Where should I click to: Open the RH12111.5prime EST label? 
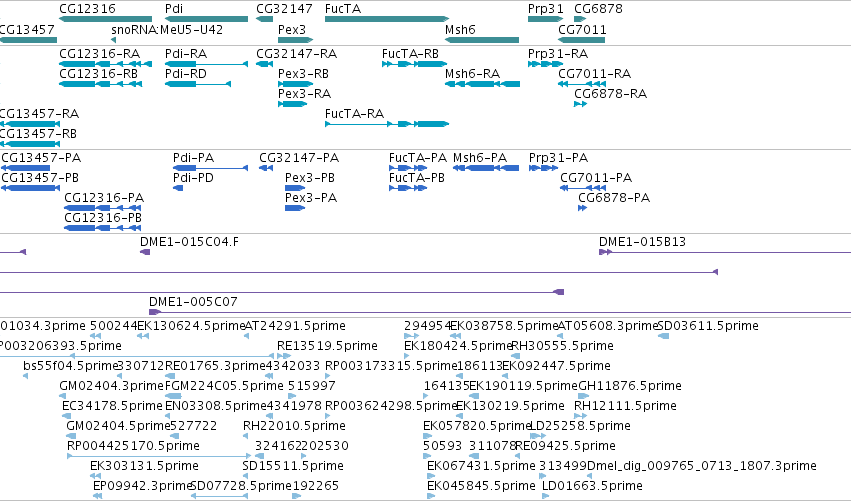(x=625, y=405)
